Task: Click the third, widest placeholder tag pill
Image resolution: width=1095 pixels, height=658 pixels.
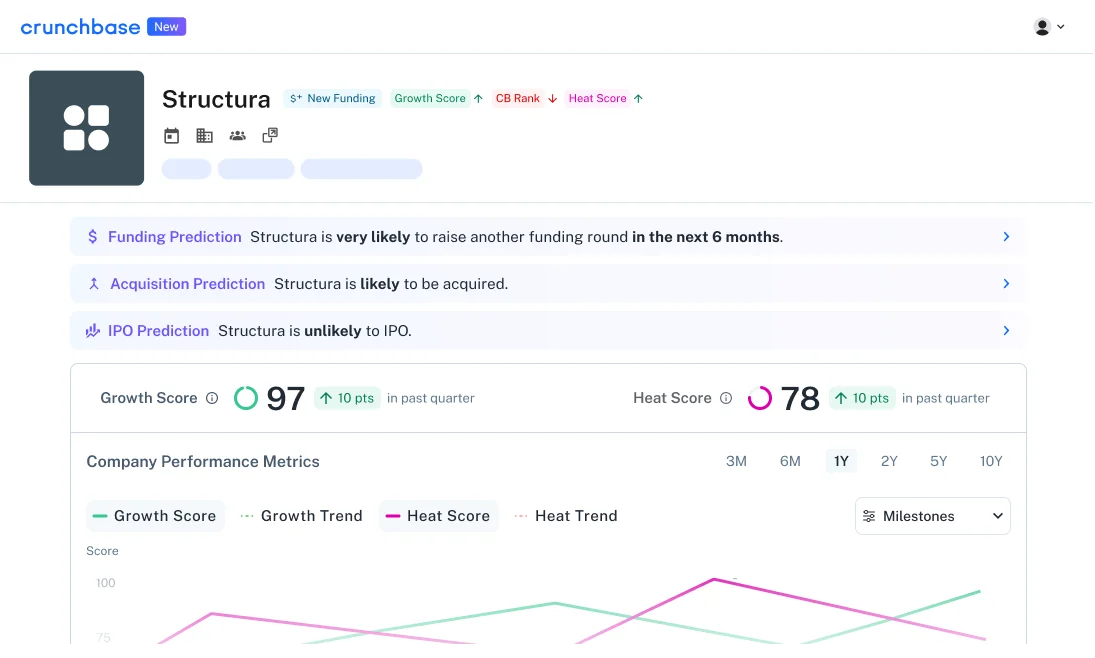Action: 362,169
